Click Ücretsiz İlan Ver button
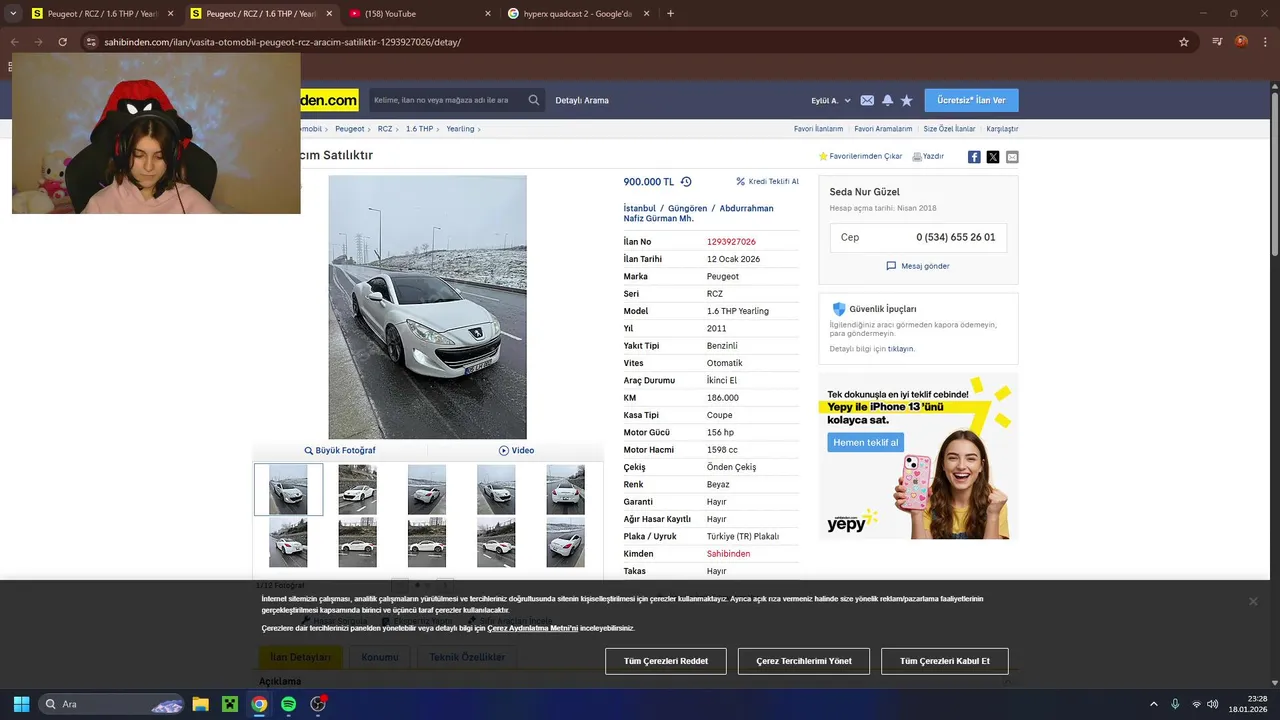Image resolution: width=1280 pixels, height=720 pixels. [x=971, y=100]
